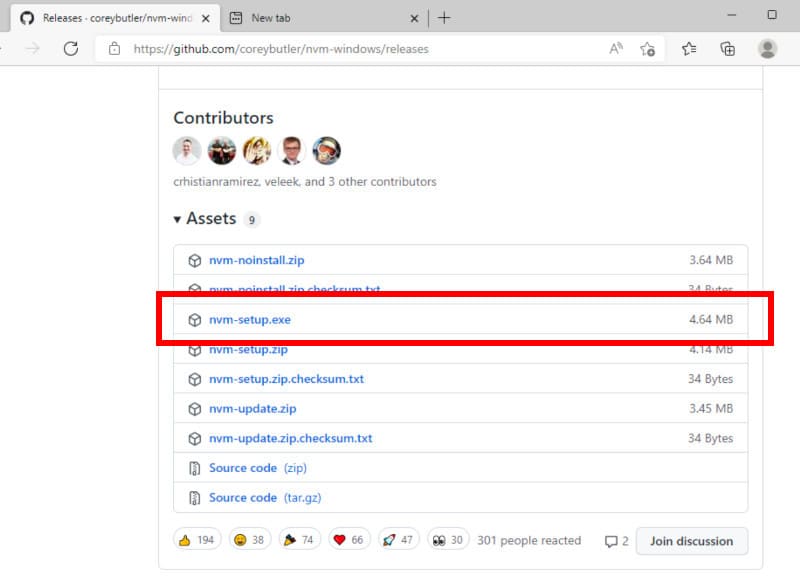
Task: Click the package icon beside nvm-noinstall.zip
Action: click(x=196, y=259)
